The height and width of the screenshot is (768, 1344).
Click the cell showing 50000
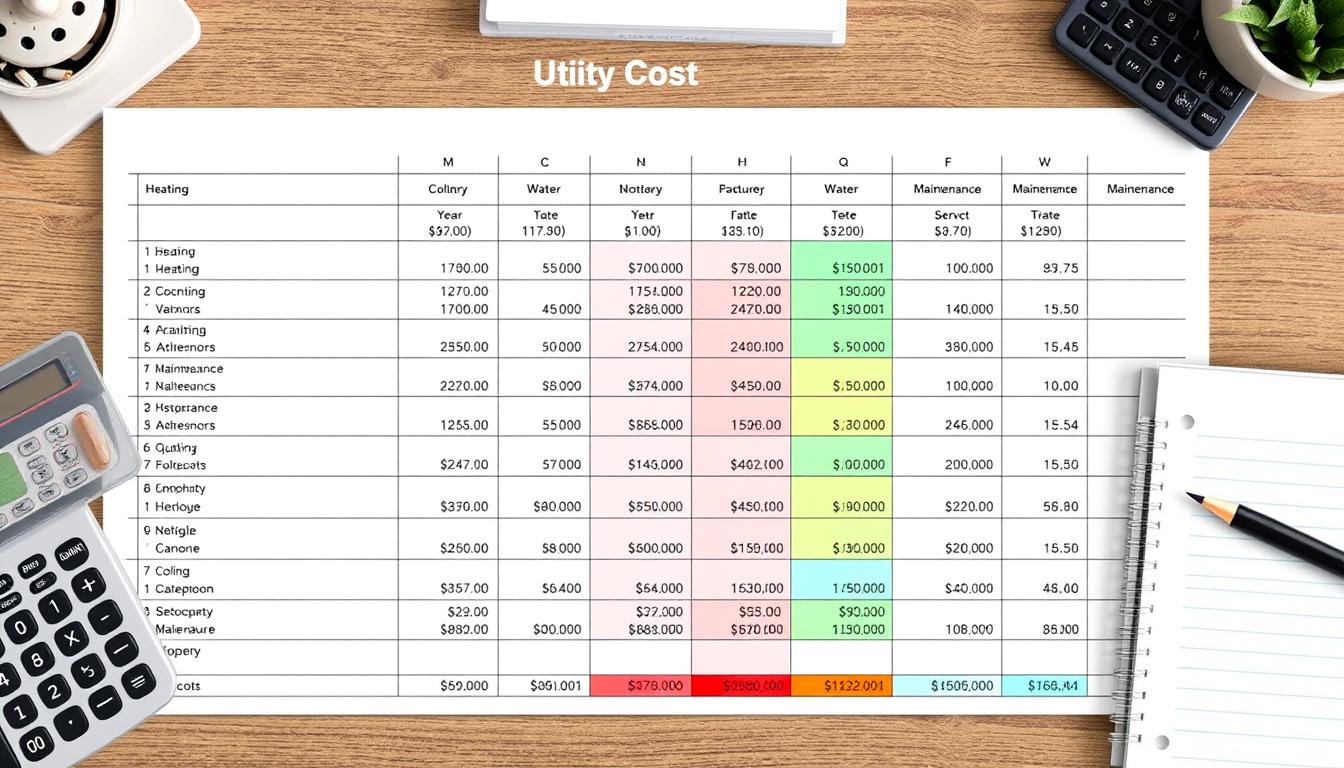(x=561, y=347)
